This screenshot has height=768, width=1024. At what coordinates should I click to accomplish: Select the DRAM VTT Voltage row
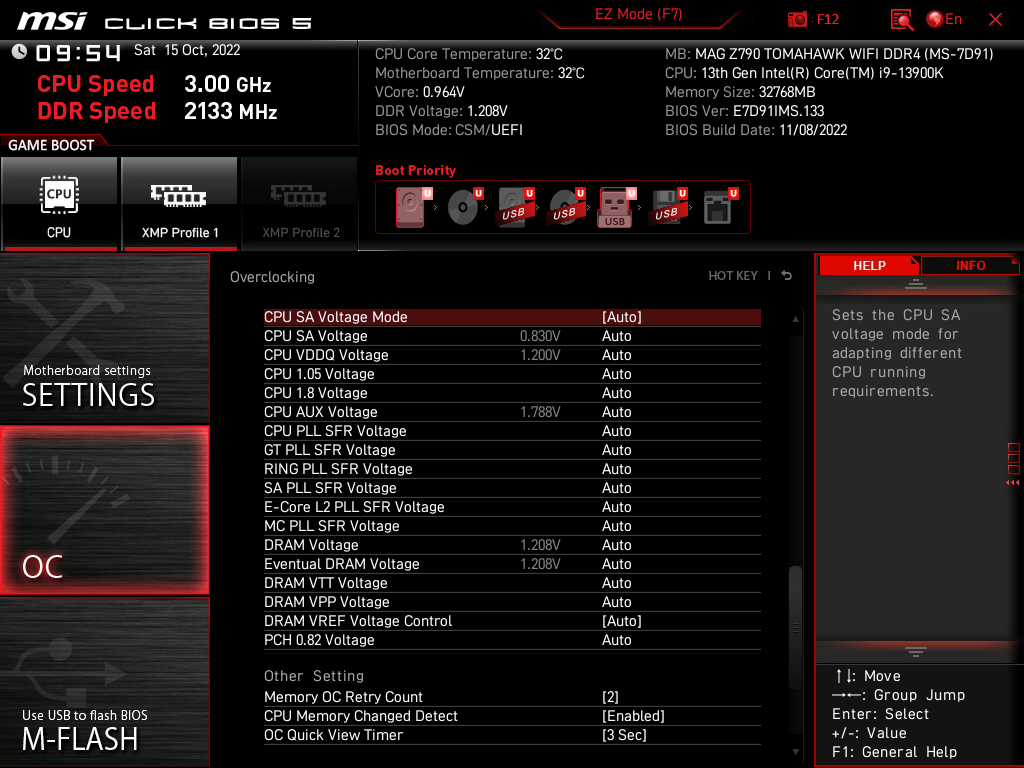tap(512, 583)
